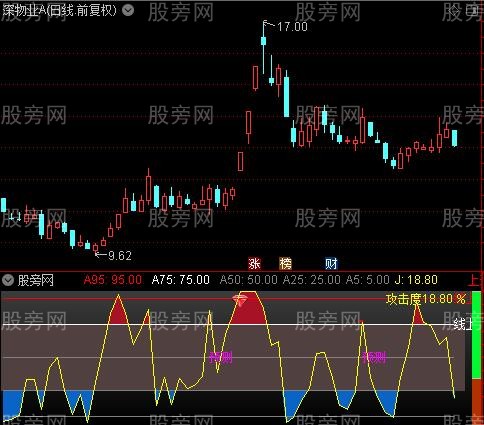Open the red 涨 marker icon
Image resolution: width=484 pixels, height=425 pixels.
click(x=254, y=264)
